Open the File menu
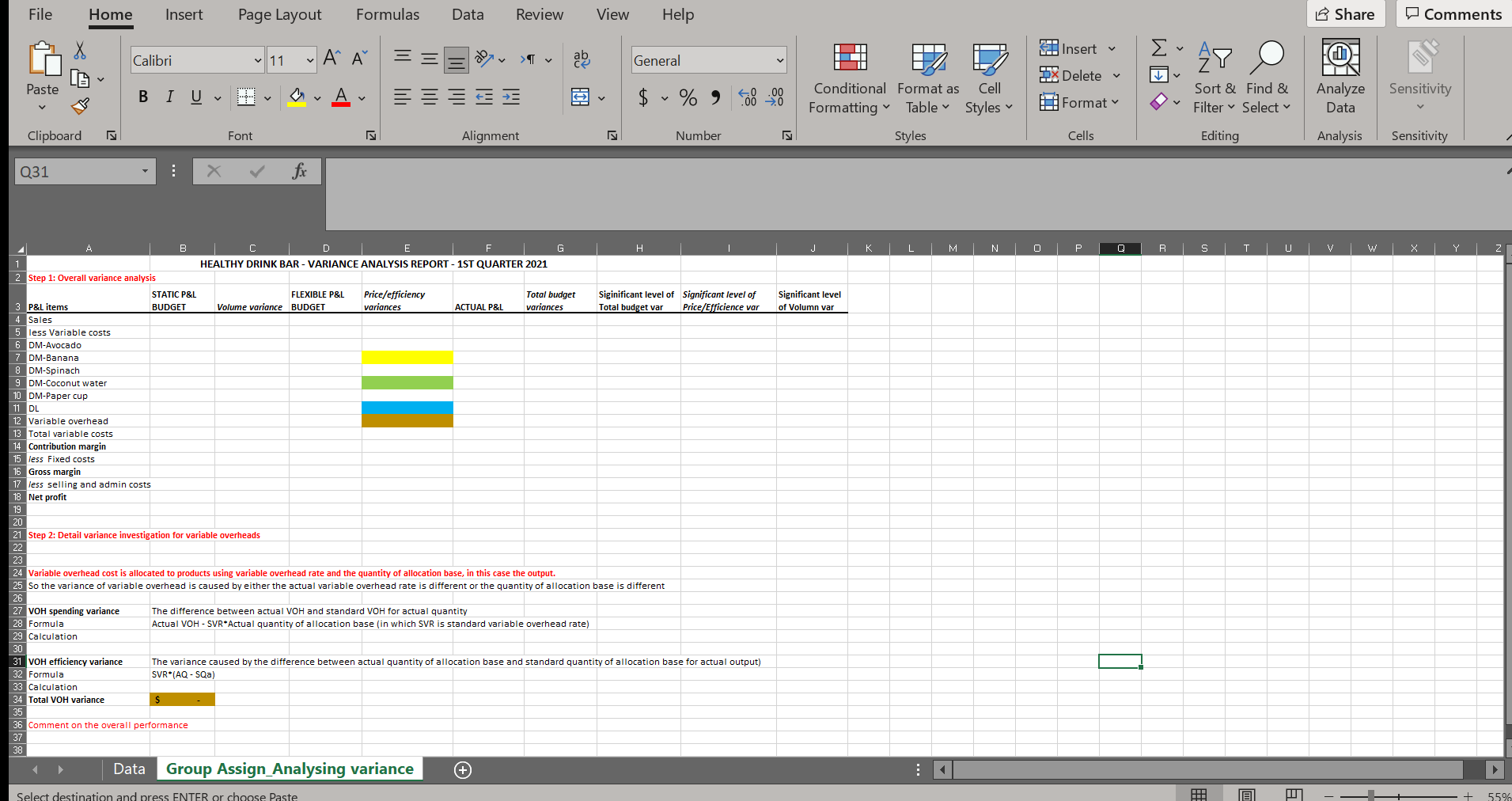This screenshot has height=801, width=1512. tap(40, 14)
